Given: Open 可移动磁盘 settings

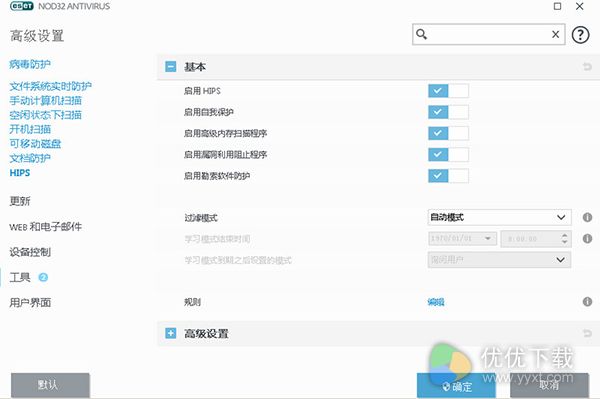Looking at the screenshot, I should [x=35, y=143].
